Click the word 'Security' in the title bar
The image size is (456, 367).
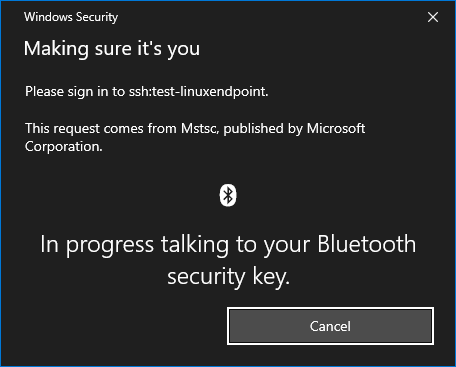97,17
